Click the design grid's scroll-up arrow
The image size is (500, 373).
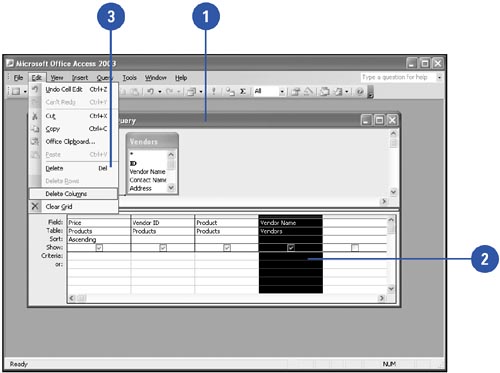[391, 220]
